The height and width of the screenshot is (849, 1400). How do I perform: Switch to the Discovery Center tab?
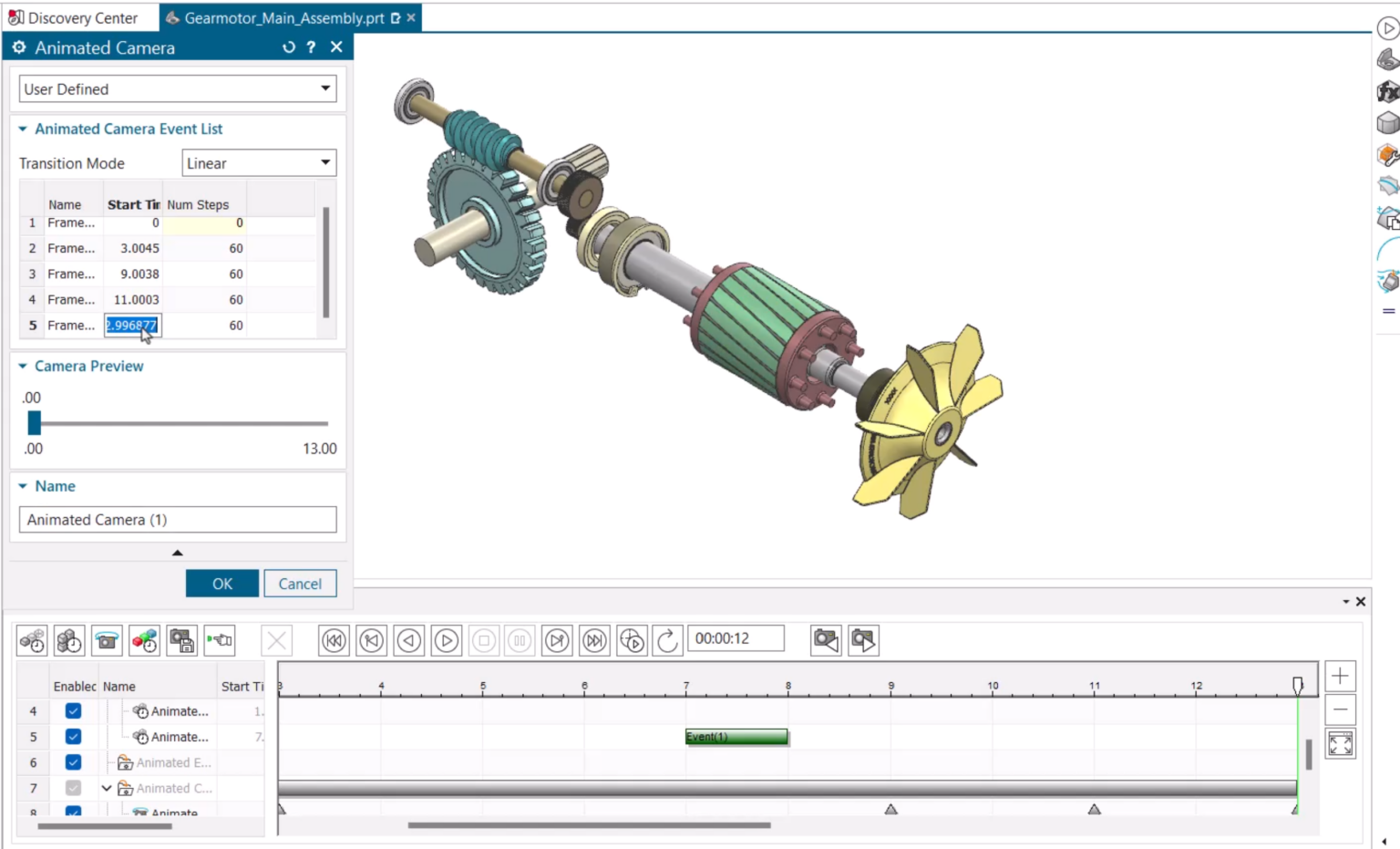[74, 18]
